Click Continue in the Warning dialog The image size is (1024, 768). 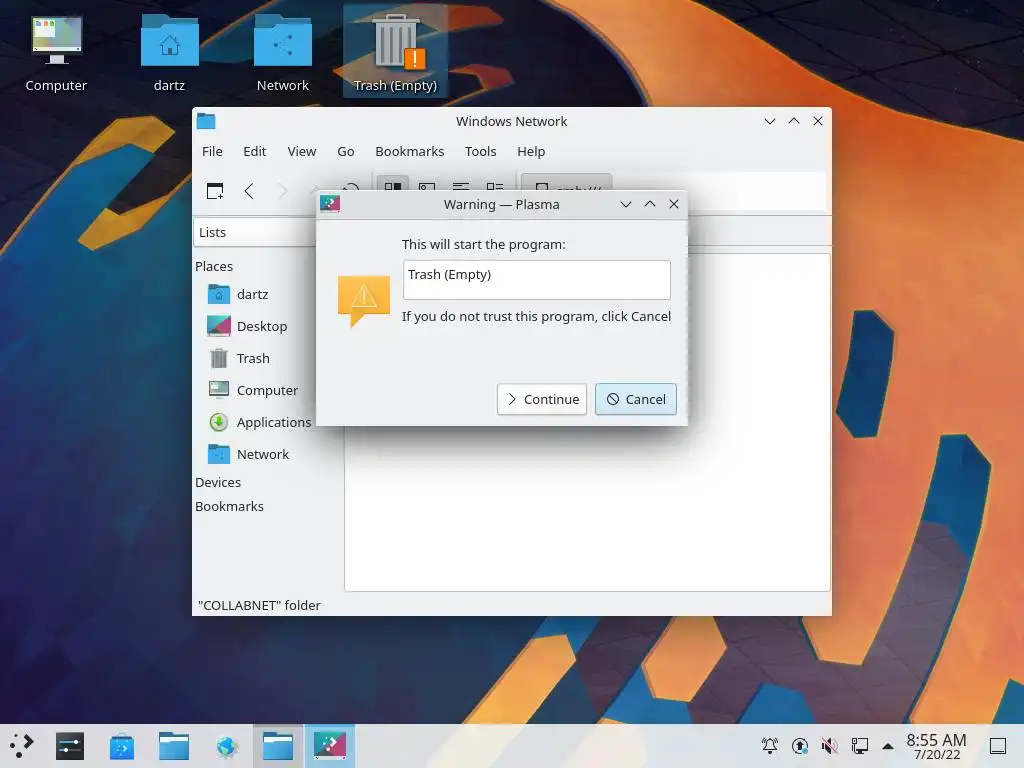tap(542, 399)
